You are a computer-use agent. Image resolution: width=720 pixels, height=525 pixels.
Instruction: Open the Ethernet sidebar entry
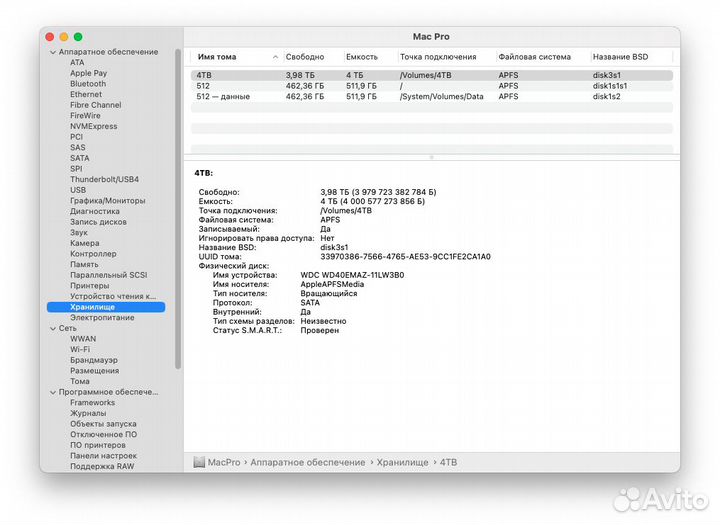coord(86,94)
